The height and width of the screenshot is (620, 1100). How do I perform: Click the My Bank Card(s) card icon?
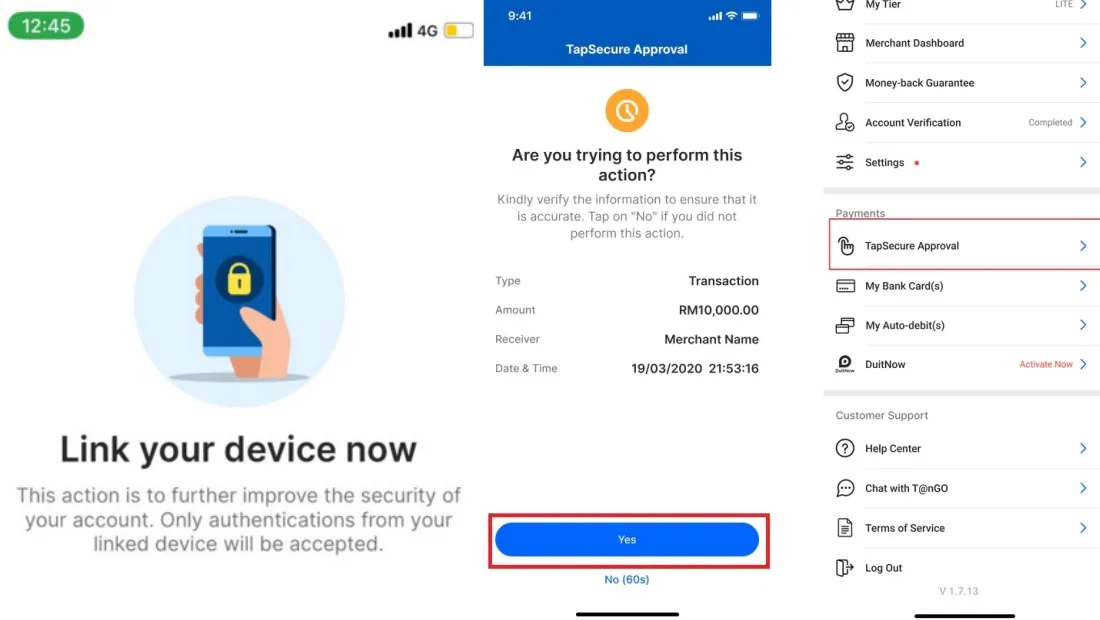pyautogui.click(x=845, y=286)
